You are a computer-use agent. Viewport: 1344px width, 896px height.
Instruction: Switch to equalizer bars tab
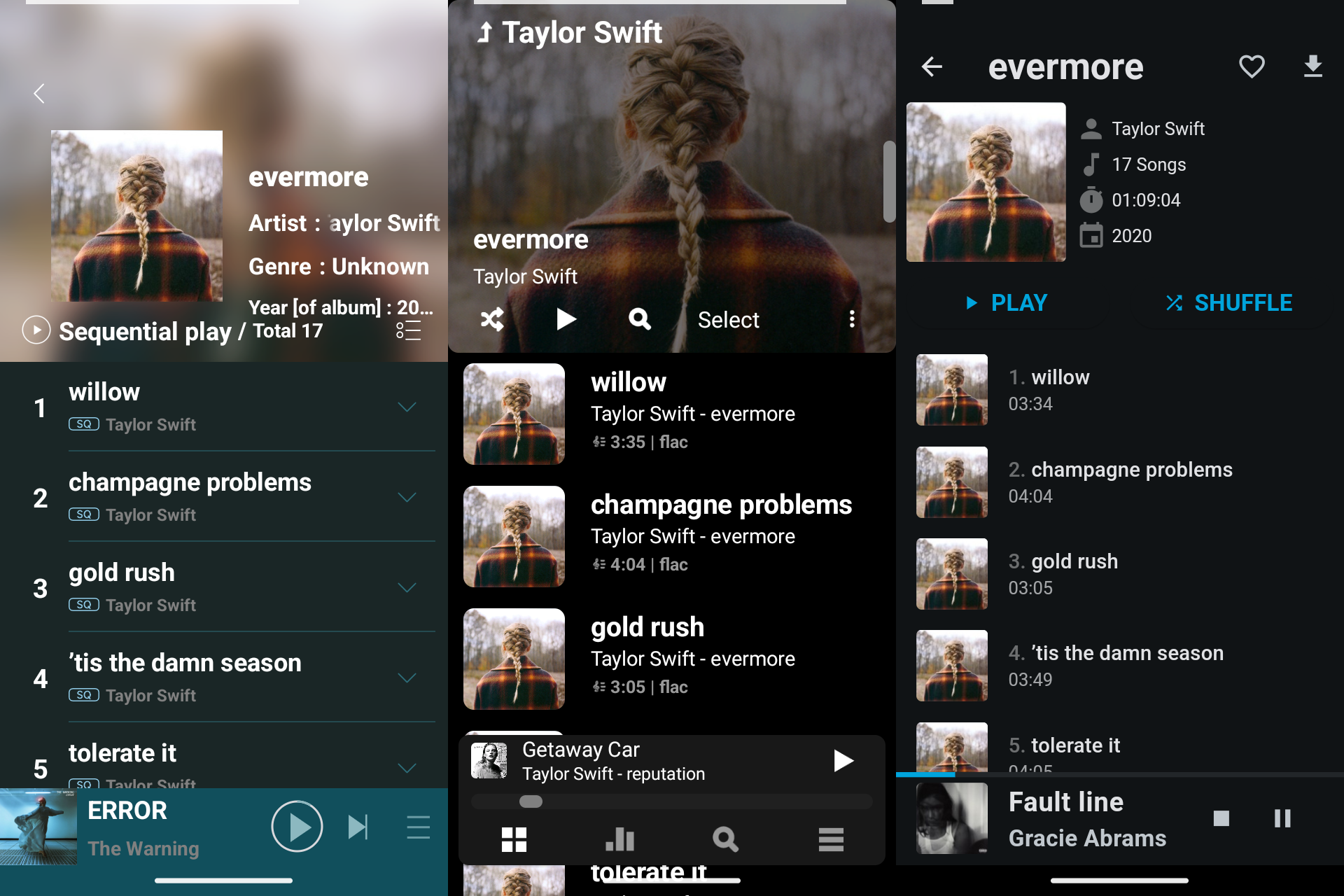(619, 839)
